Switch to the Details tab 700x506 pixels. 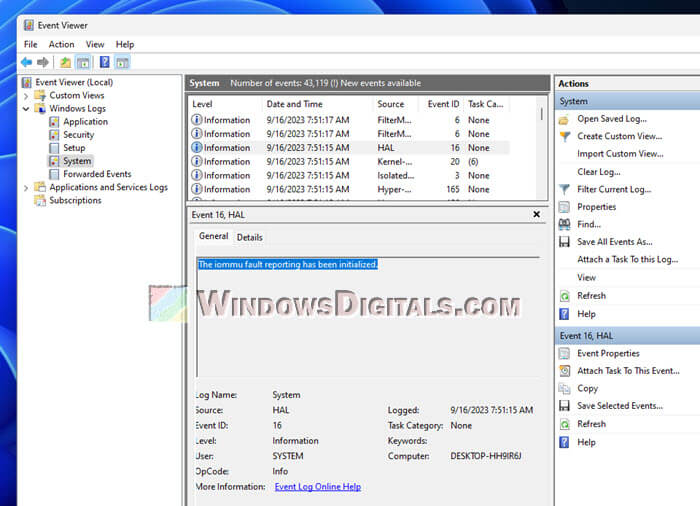(x=250, y=238)
